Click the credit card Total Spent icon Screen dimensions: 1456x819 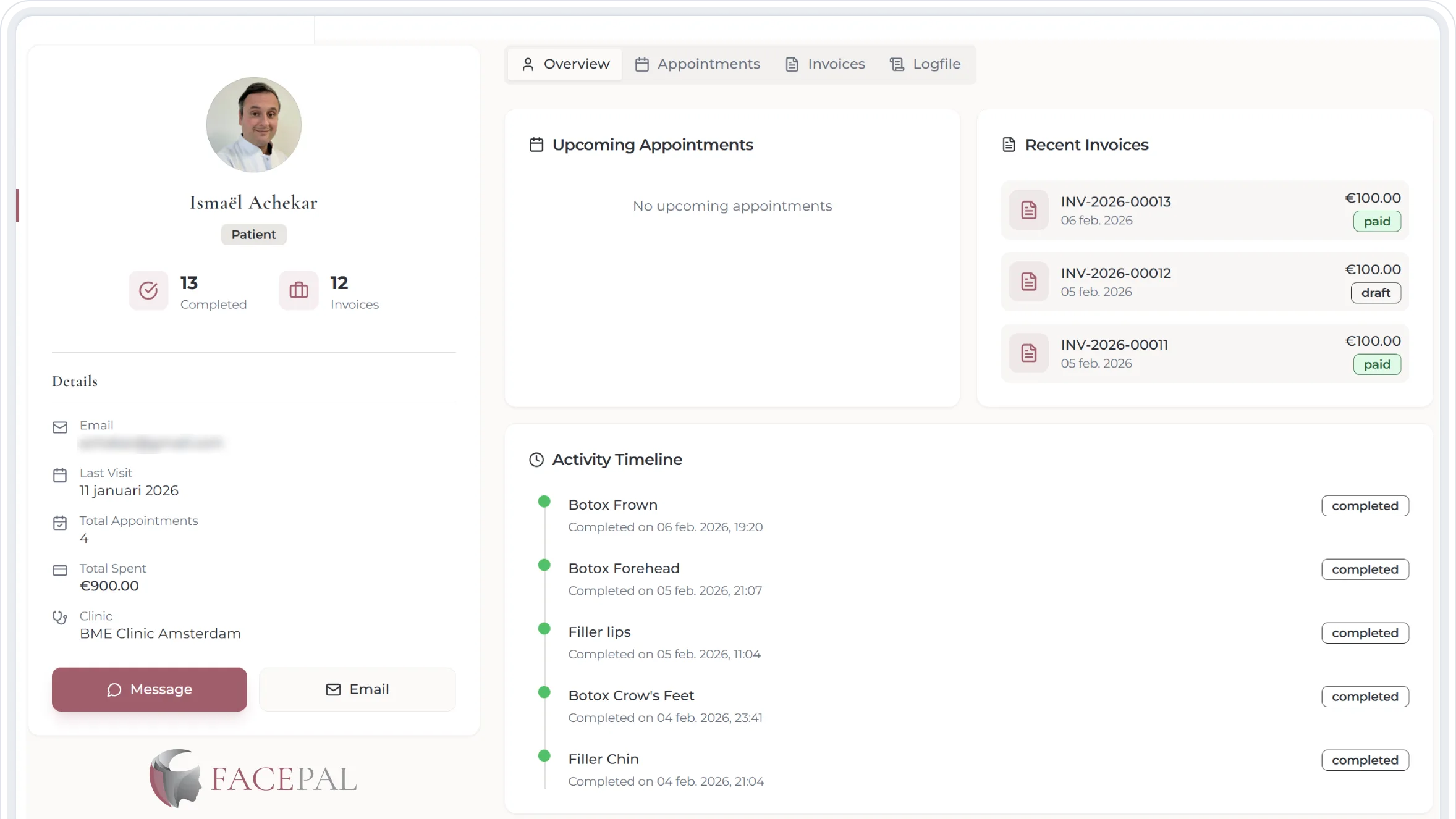click(60, 570)
